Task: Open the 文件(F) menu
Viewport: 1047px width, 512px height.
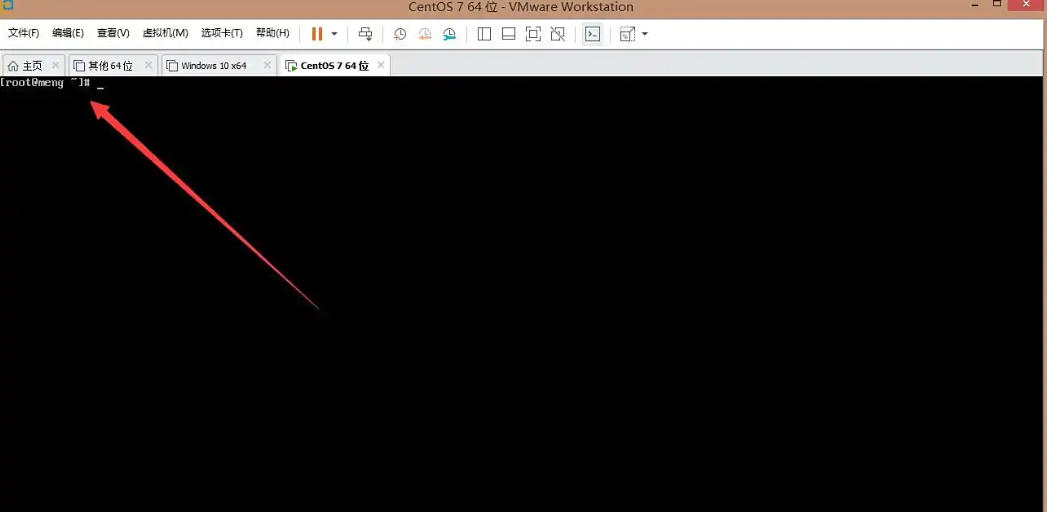Action: click(23, 33)
